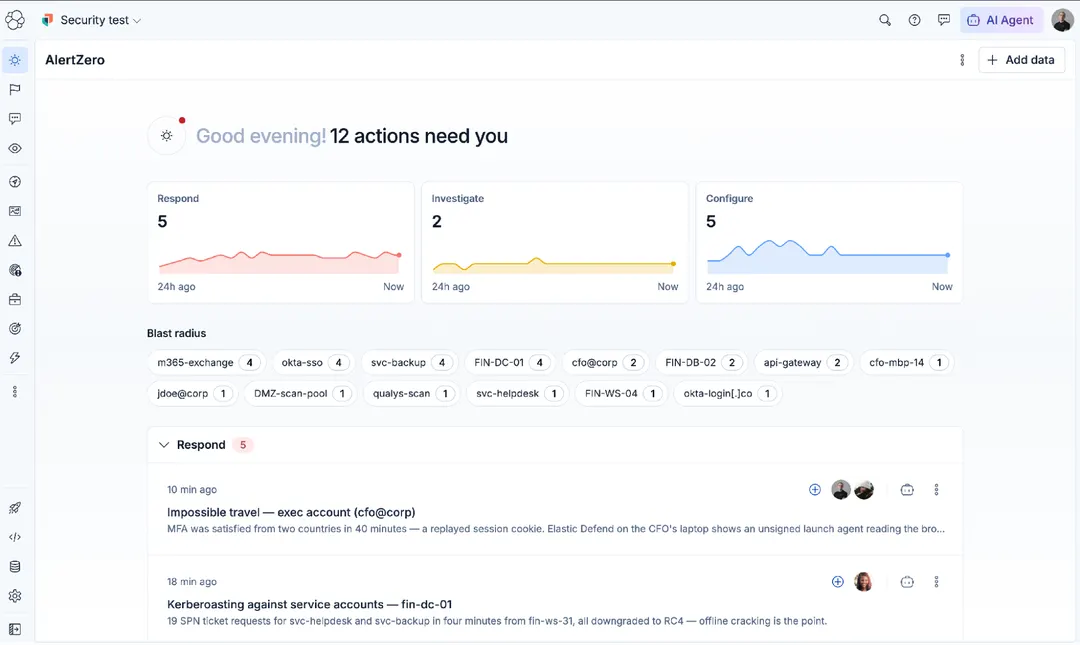Select the cfo@corp blast radius chip

pyautogui.click(x=605, y=362)
